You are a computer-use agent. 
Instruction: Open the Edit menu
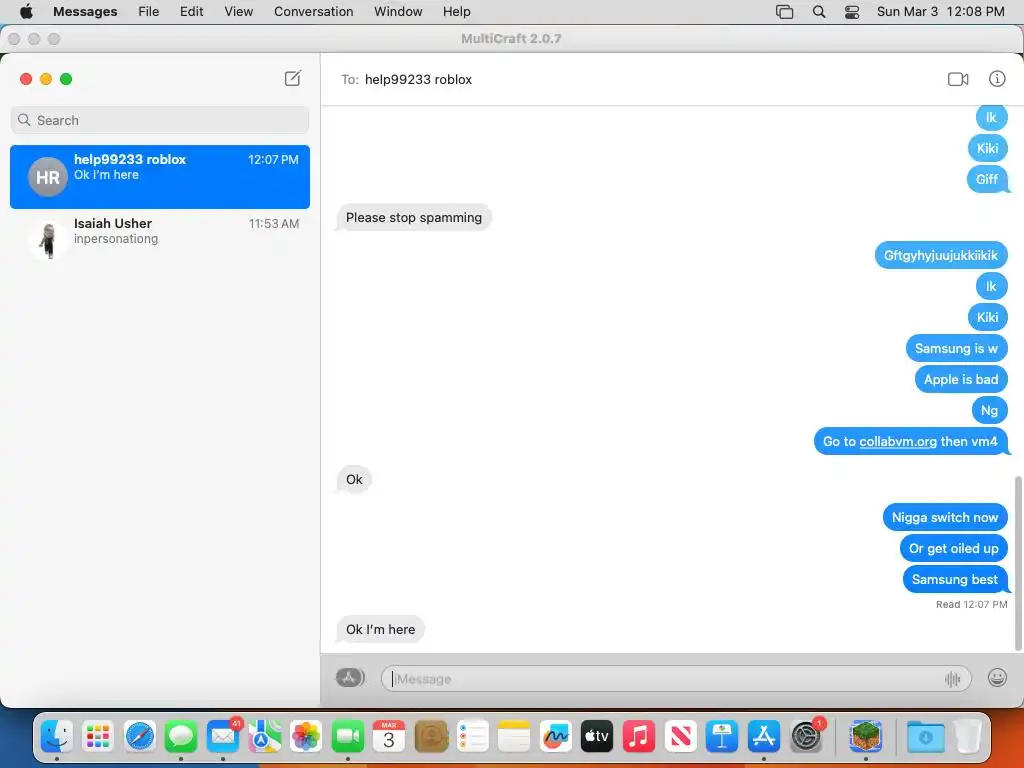(191, 11)
